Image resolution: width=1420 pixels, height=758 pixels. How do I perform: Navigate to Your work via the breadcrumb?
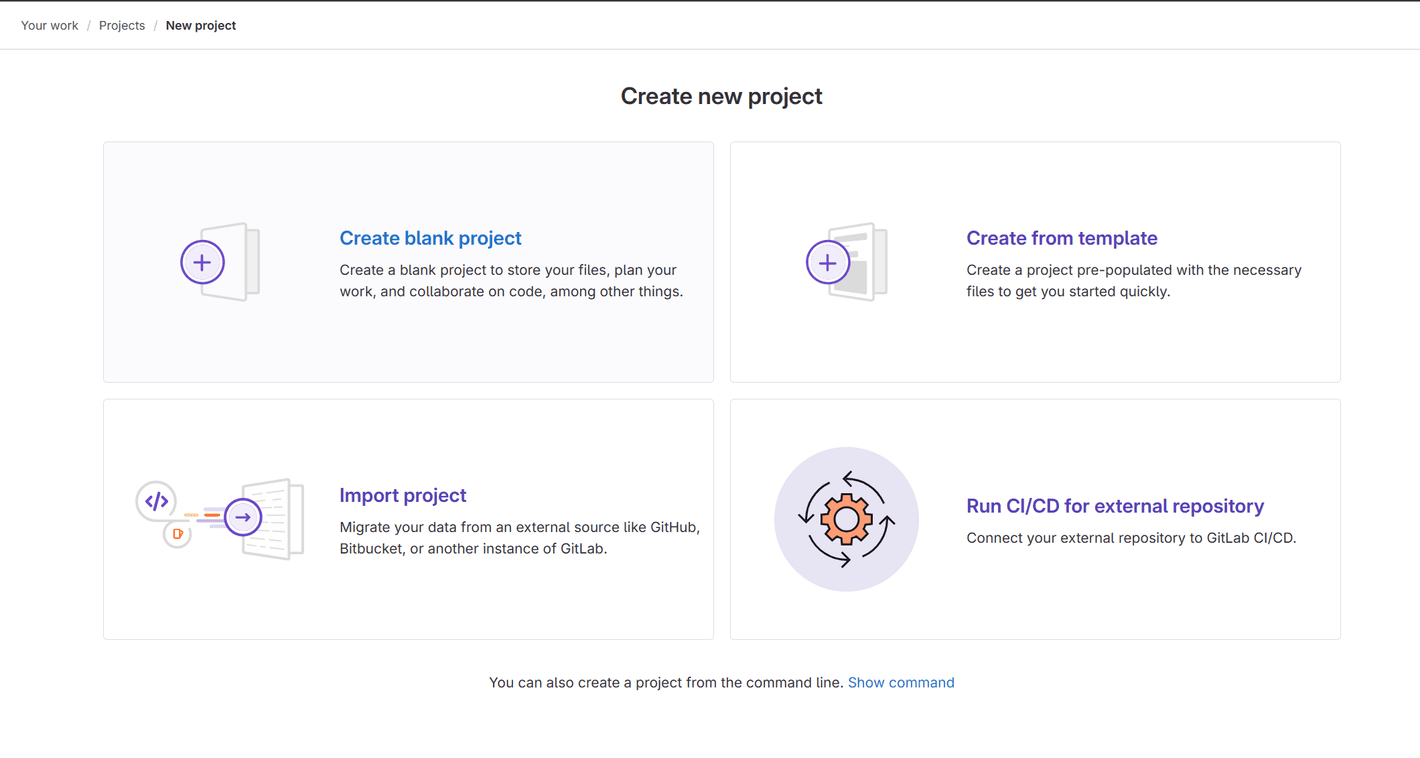tap(49, 25)
